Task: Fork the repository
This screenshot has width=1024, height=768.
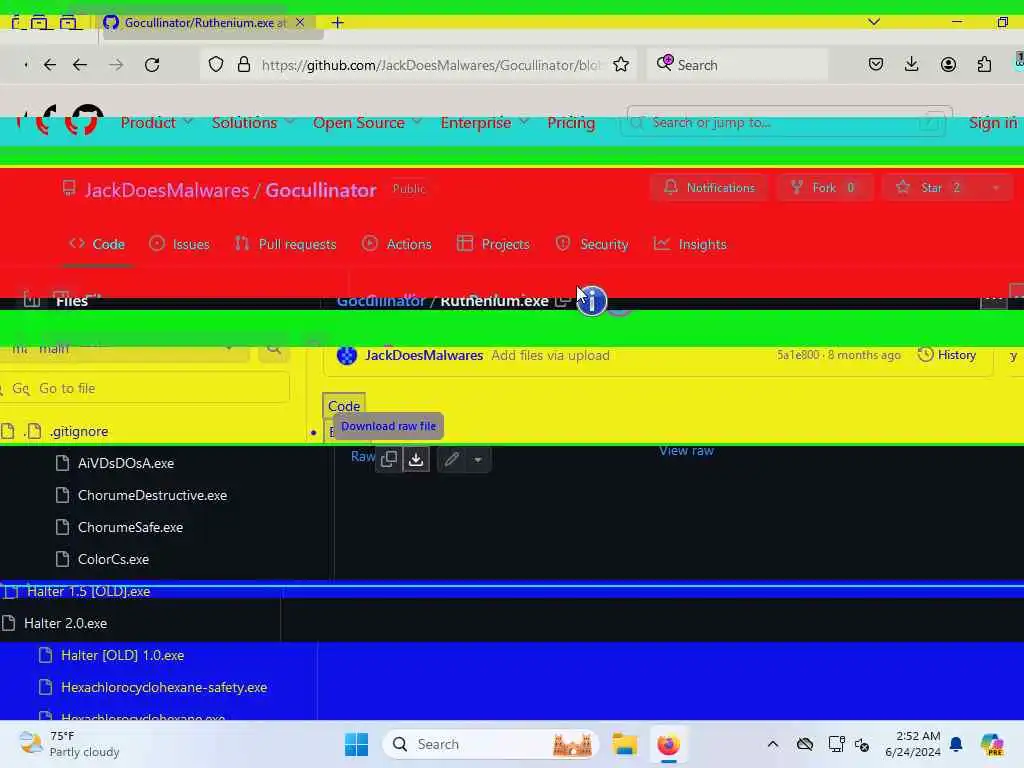Action: [824, 187]
